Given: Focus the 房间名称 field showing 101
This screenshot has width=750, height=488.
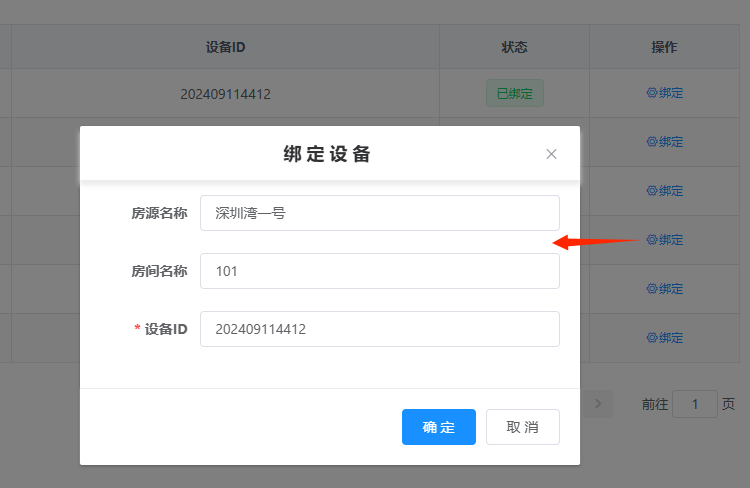Looking at the screenshot, I should [379, 271].
